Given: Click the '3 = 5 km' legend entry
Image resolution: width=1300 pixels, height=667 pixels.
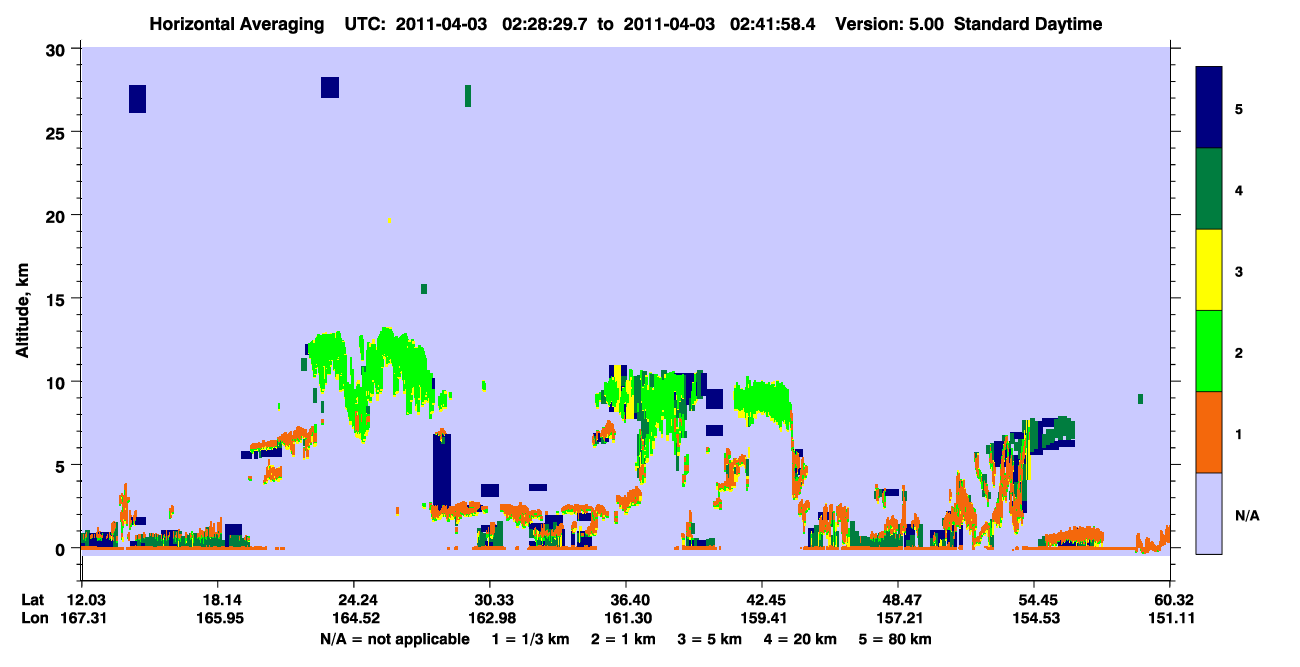Looking at the screenshot, I should [710, 639].
